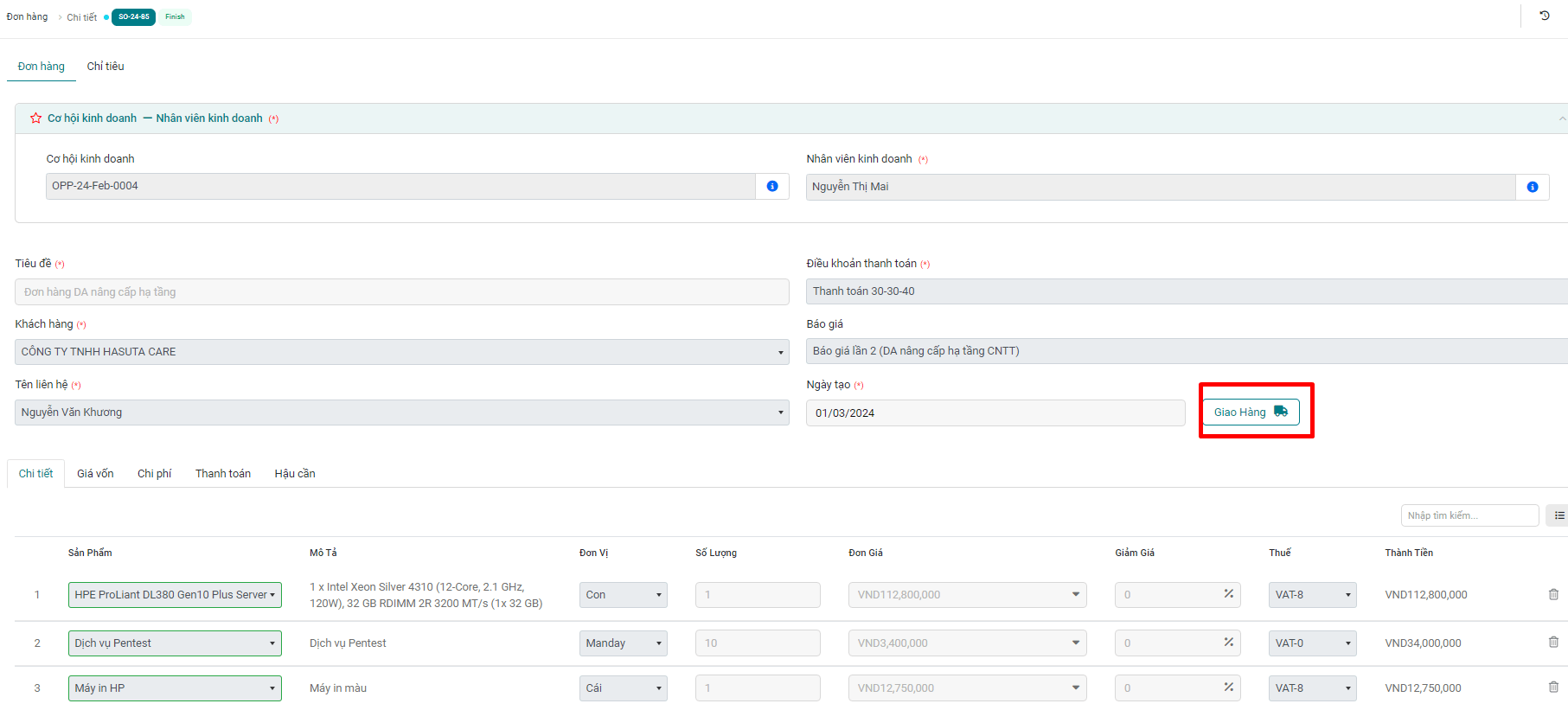Click the Nhập tìm kiếm search field
This screenshot has height=710, width=1568.
(x=1469, y=515)
